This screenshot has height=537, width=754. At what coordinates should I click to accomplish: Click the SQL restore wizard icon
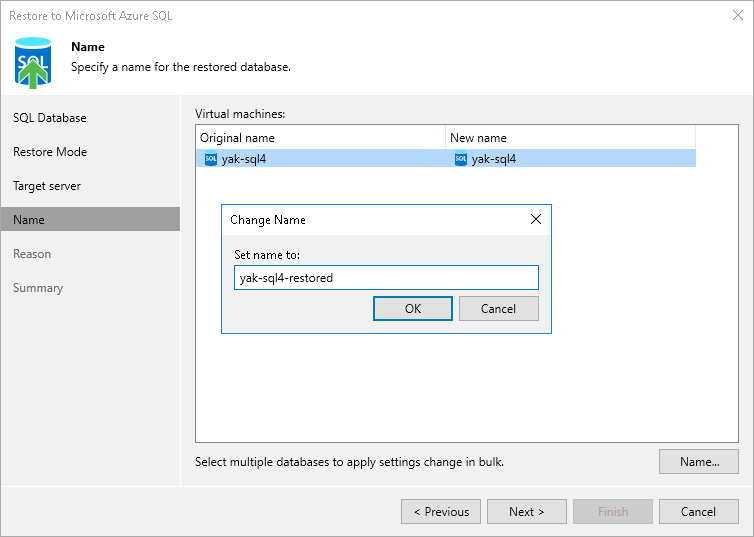point(33,63)
